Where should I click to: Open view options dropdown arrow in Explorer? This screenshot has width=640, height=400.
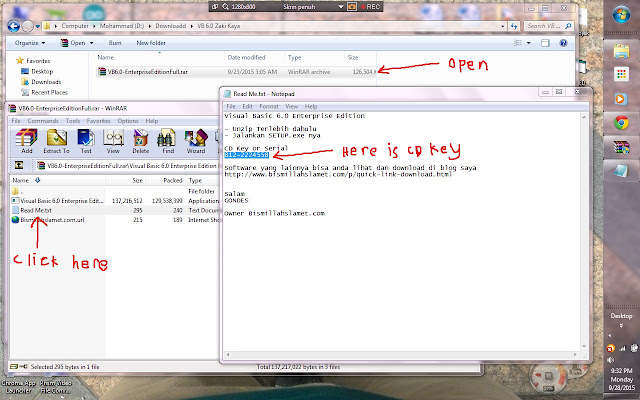pyautogui.click(x=529, y=43)
